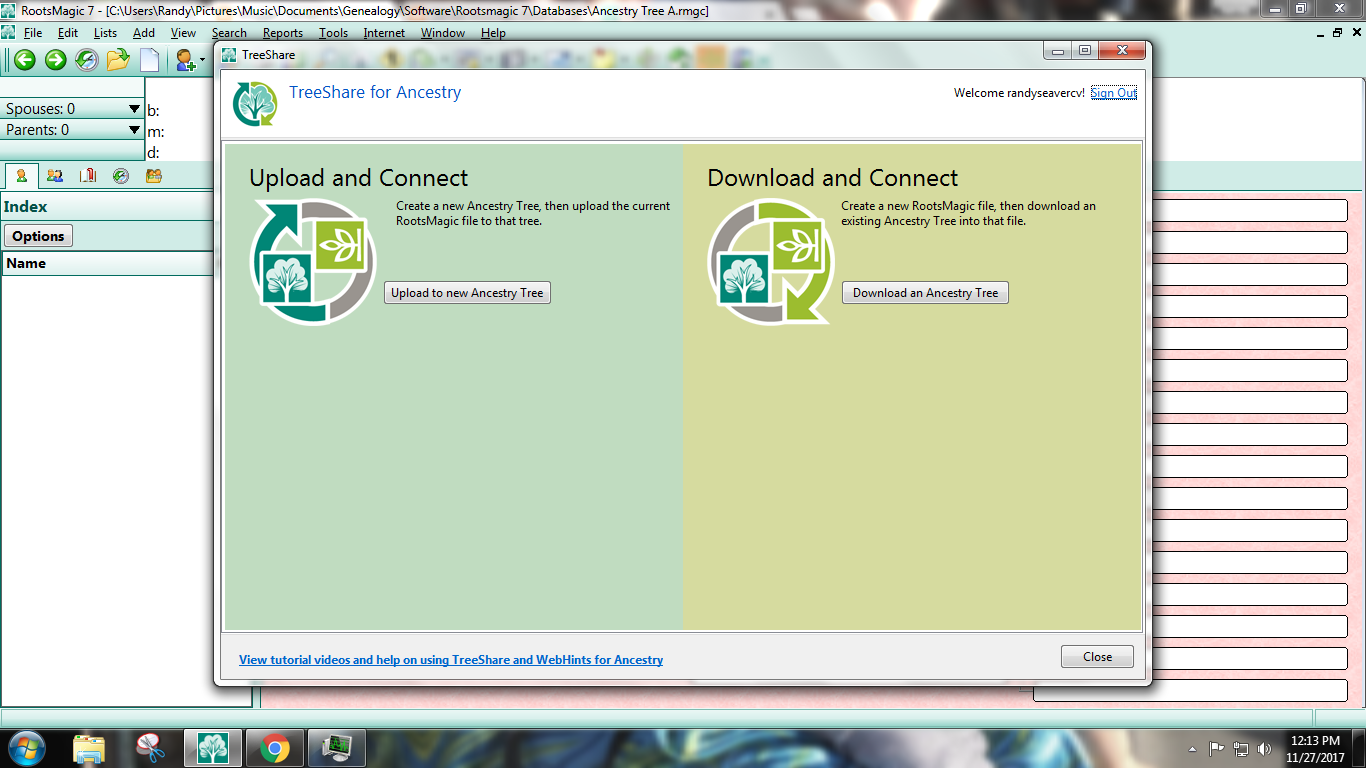The height and width of the screenshot is (768, 1366).
Task: Open the Reports menu
Action: [x=283, y=33]
